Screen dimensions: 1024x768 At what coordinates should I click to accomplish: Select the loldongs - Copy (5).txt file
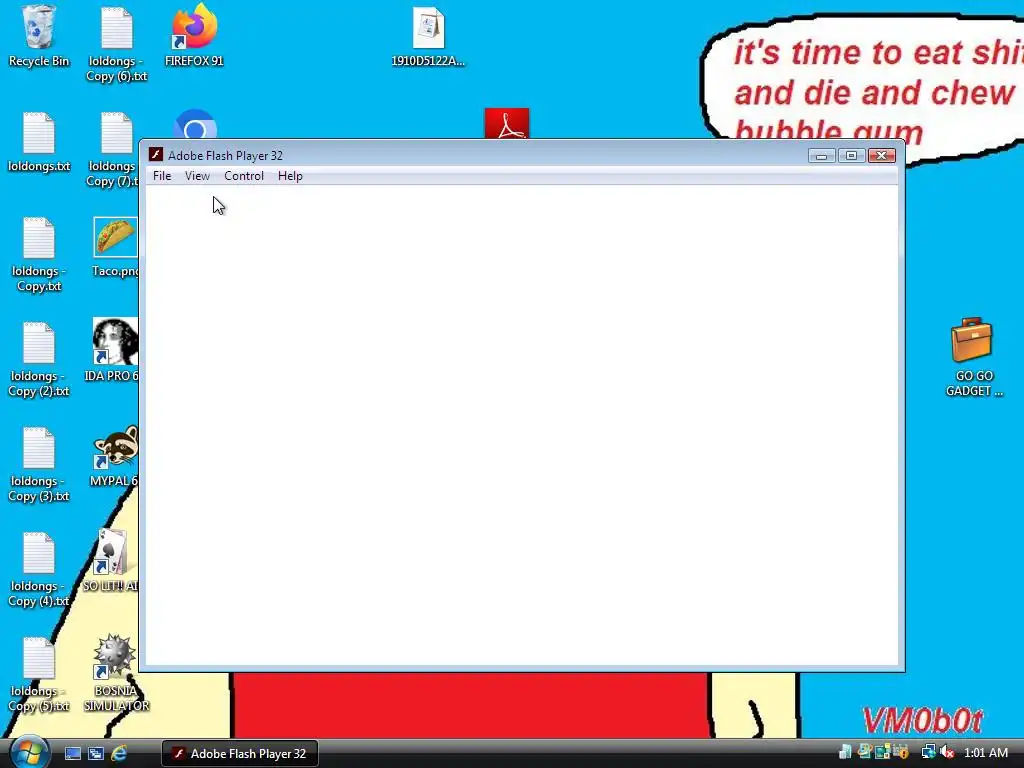click(39, 674)
